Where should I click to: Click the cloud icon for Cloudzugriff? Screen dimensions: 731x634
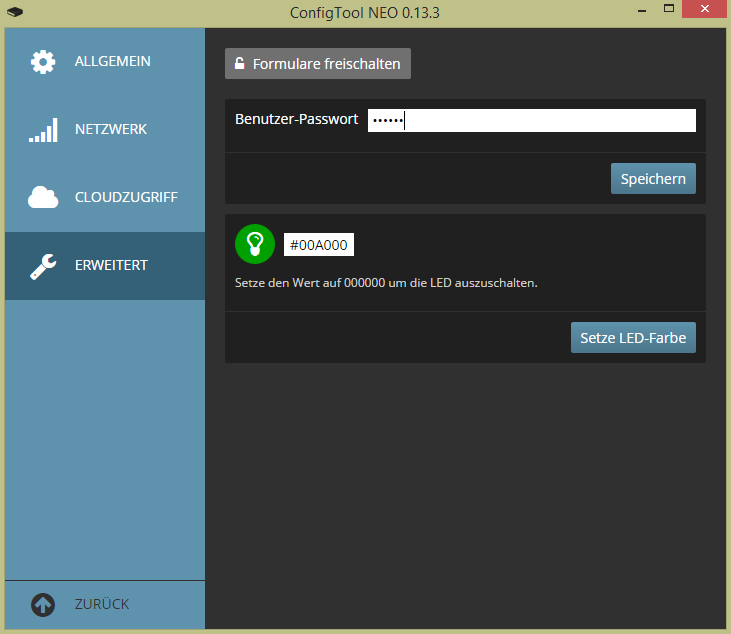click(43, 198)
